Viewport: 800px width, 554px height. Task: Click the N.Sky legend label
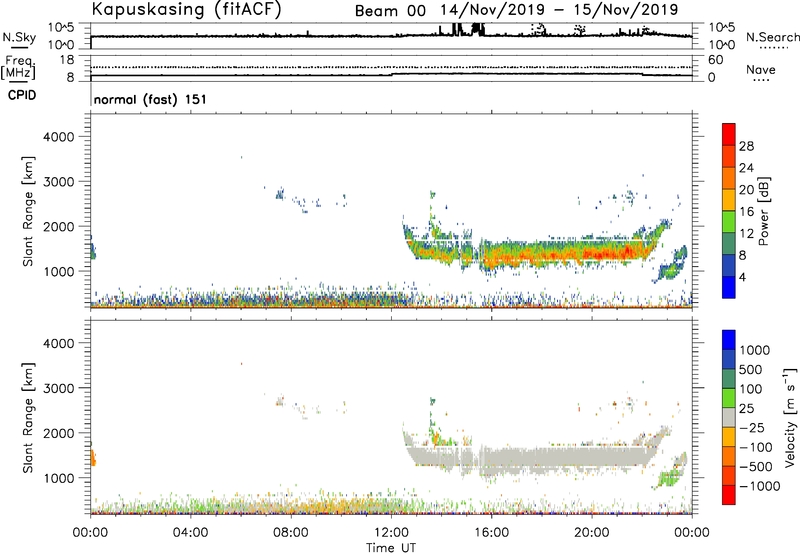click(x=19, y=37)
